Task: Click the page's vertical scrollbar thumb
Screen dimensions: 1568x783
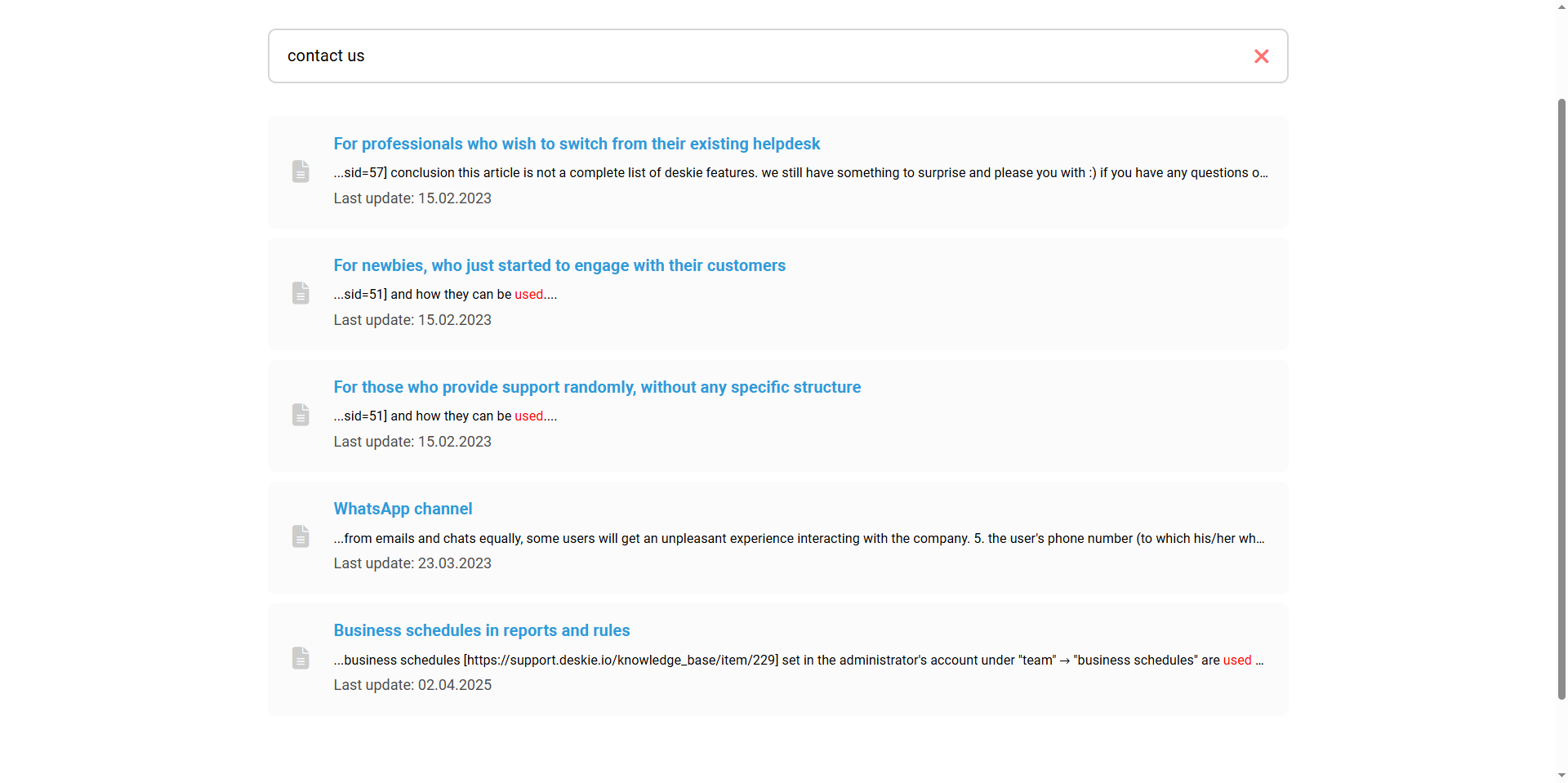Action: coord(1561,398)
